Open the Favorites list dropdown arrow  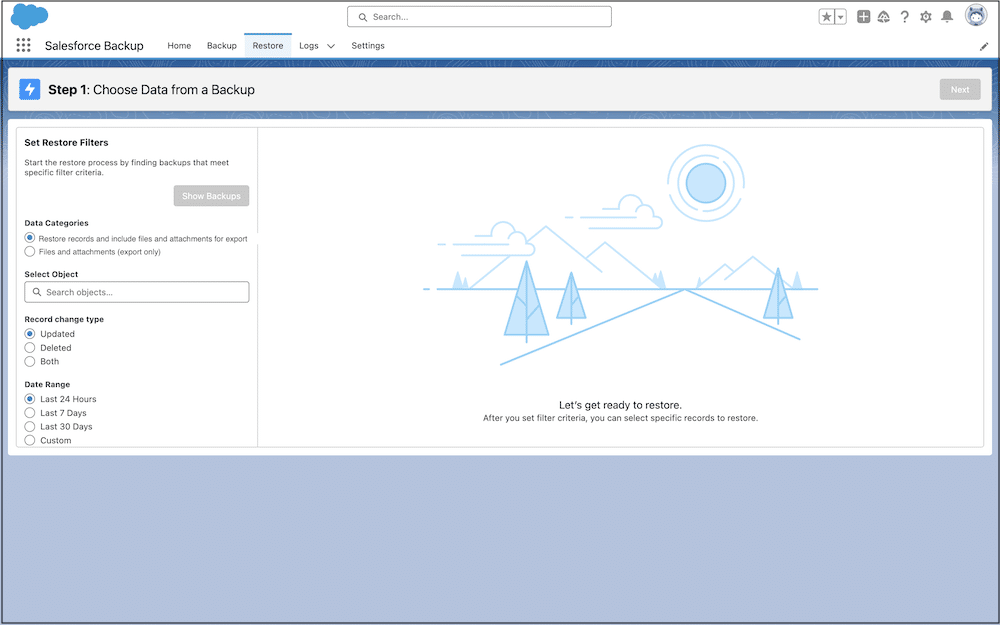pos(841,17)
